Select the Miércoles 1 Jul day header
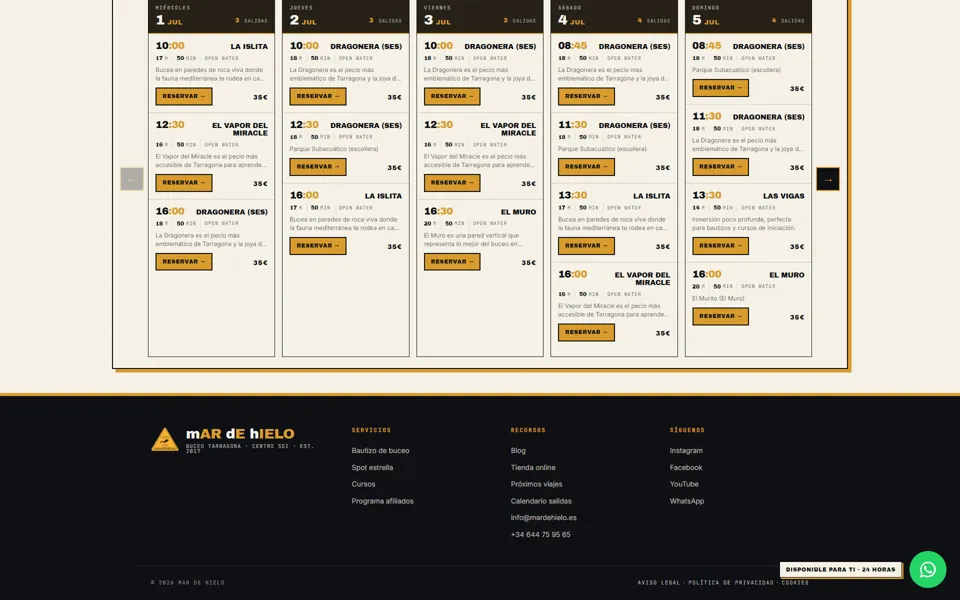The height and width of the screenshot is (600, 960). [x=211, y=16]
